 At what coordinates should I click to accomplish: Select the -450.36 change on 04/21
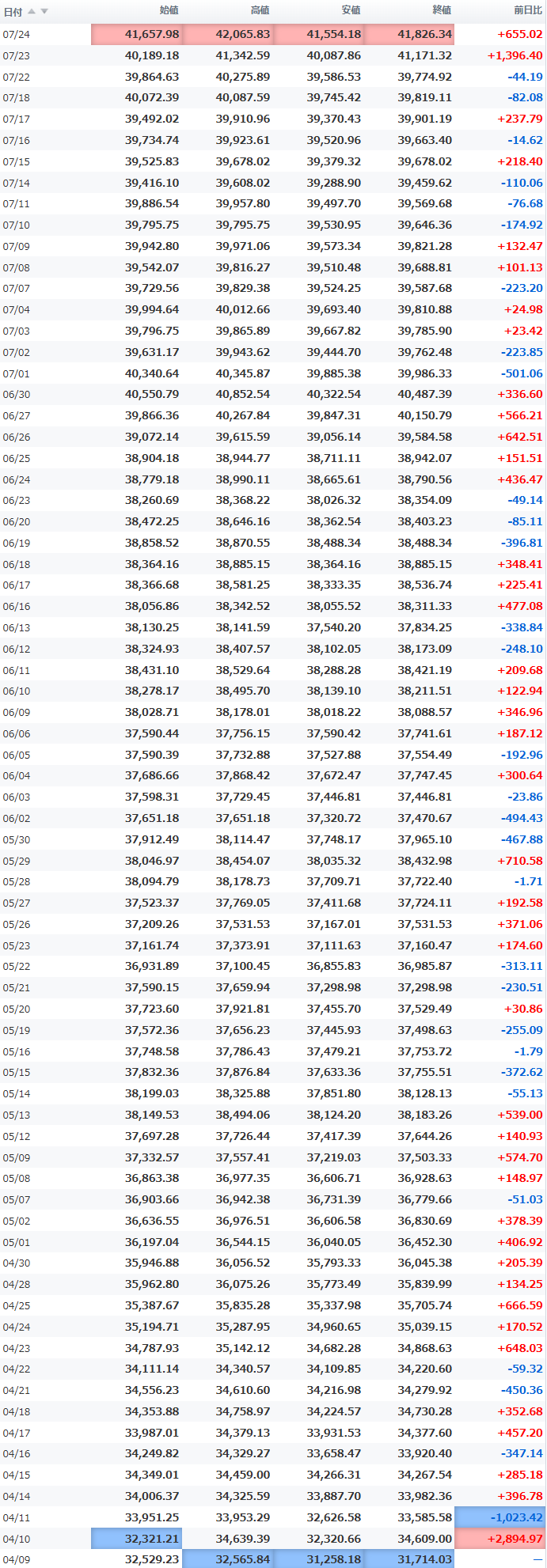point(522,1390)
